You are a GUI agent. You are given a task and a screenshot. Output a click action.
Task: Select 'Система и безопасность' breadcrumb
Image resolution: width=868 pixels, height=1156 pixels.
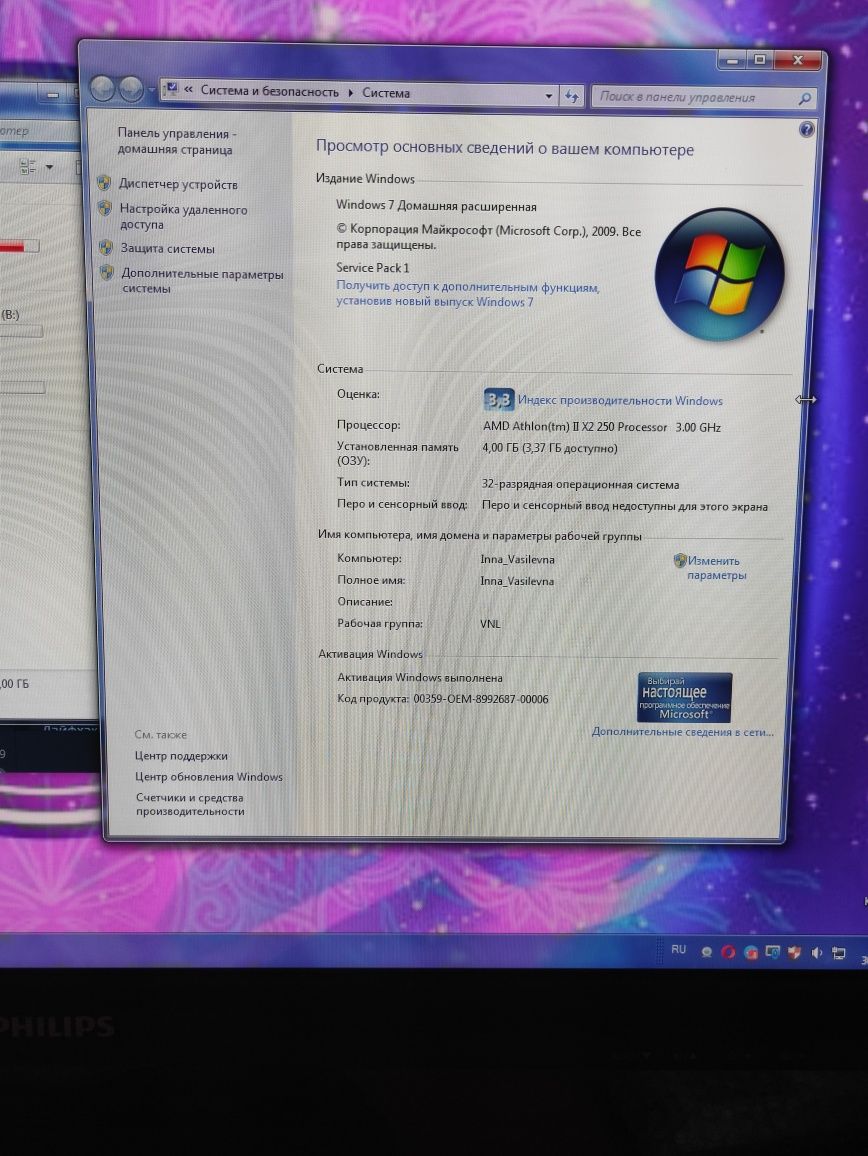269,91
